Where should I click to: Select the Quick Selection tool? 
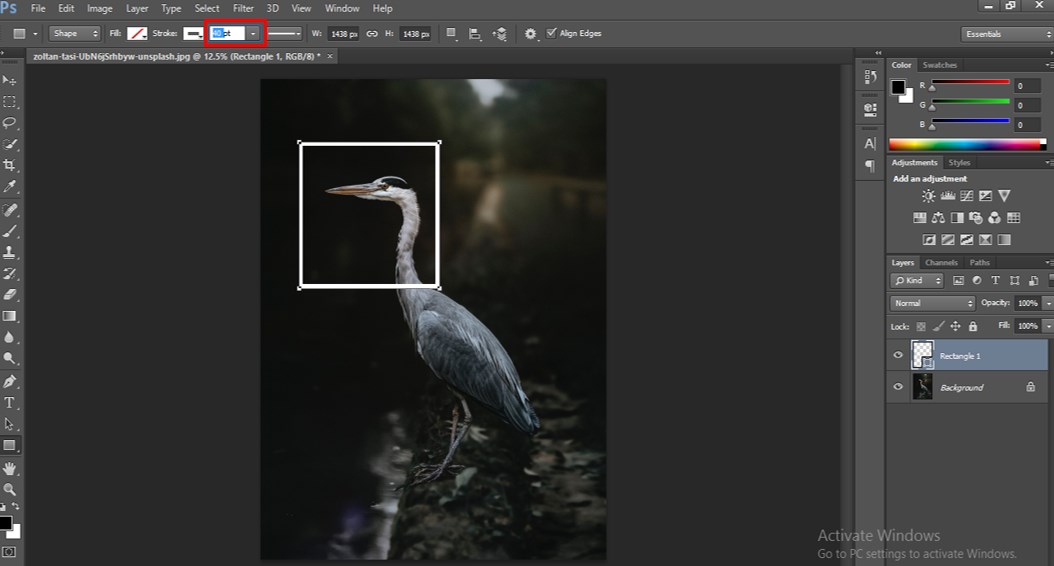(9, 144)
